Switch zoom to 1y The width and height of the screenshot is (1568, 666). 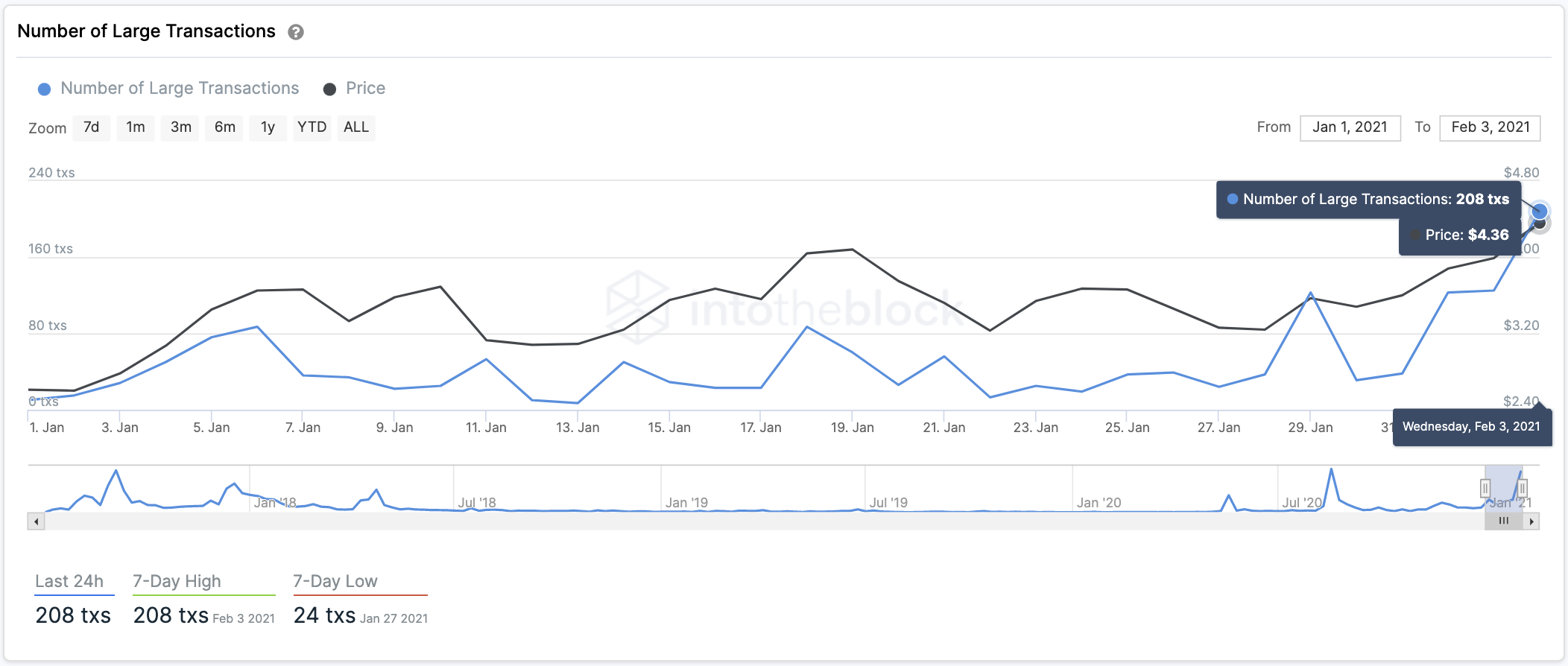point(268,127)
